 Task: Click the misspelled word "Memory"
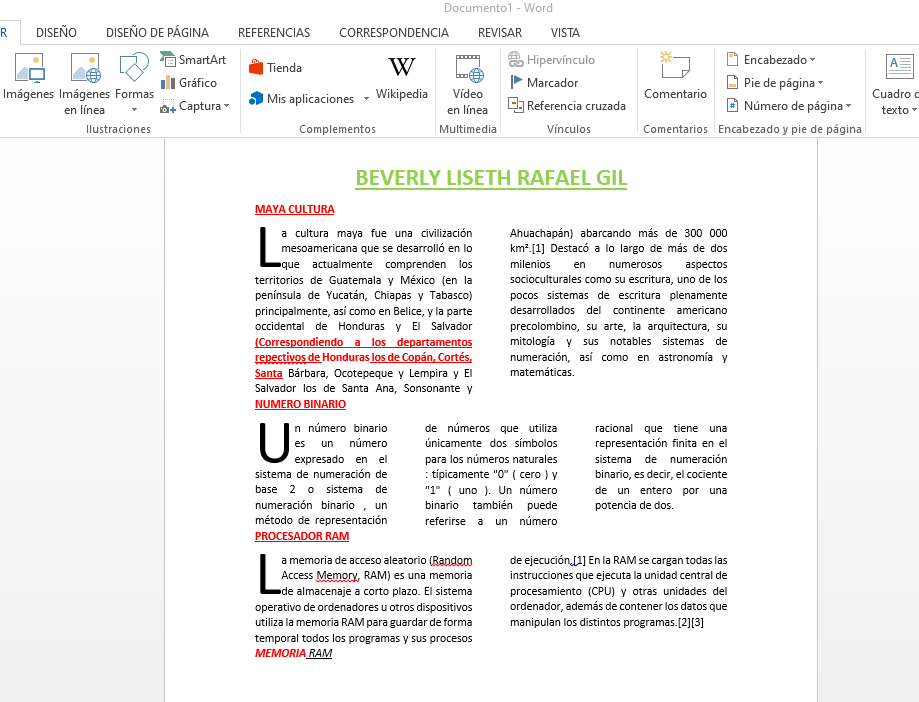tap(337, 575)
